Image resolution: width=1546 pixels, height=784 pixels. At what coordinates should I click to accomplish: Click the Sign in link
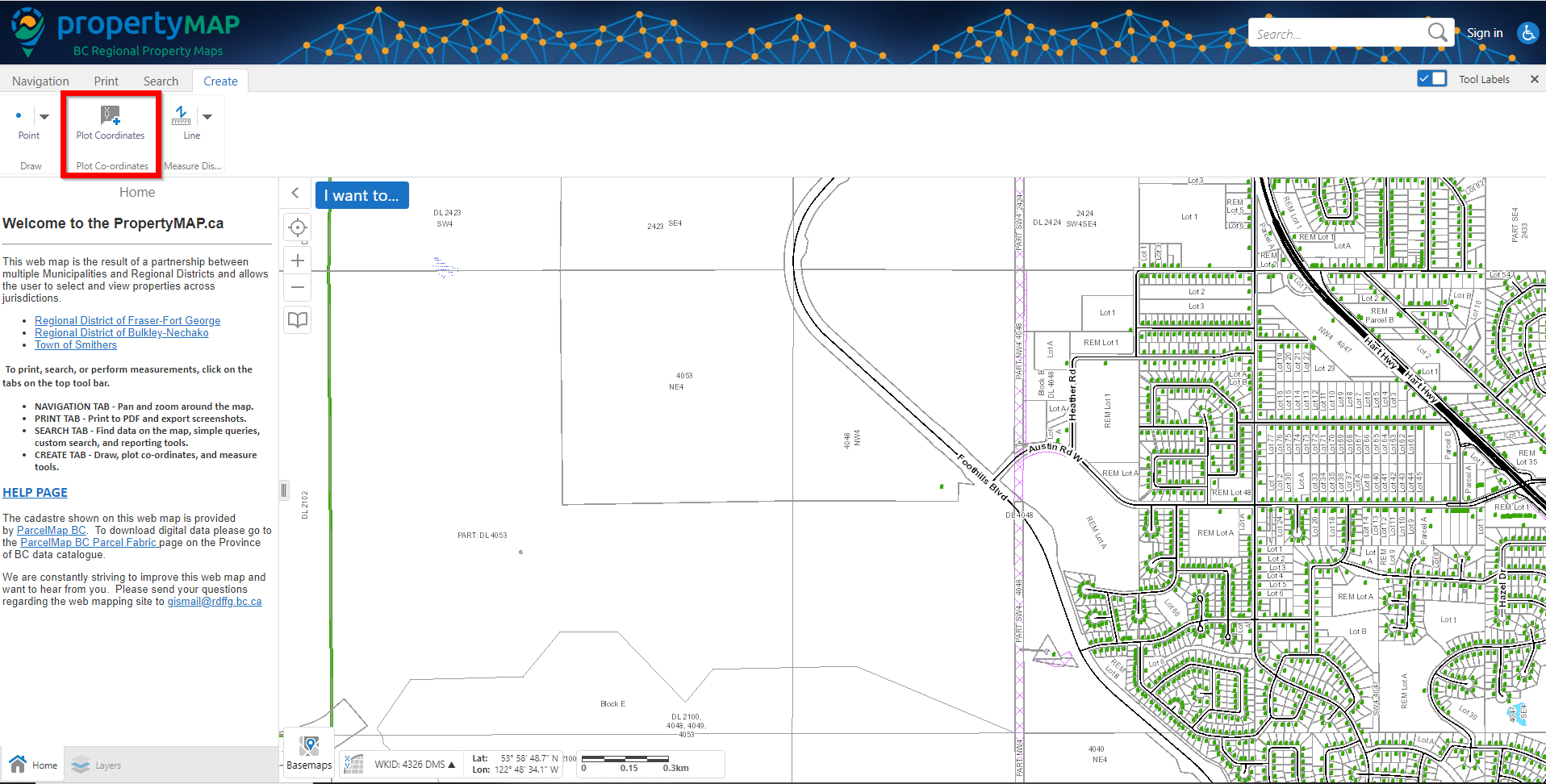click(x=1485, y=33)
